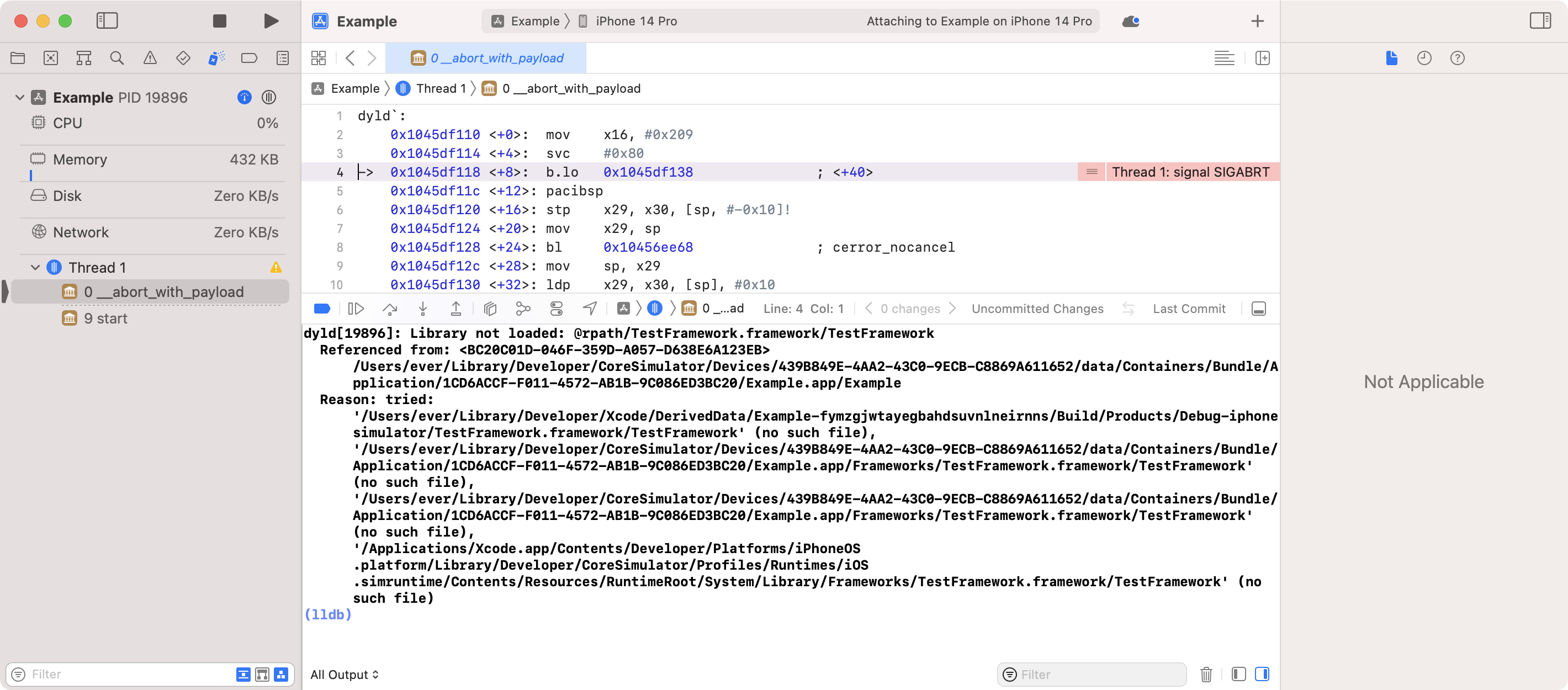Click Step Into debug button
The width and height of the screenshot is (1568, 690).
tap(423, 309)
